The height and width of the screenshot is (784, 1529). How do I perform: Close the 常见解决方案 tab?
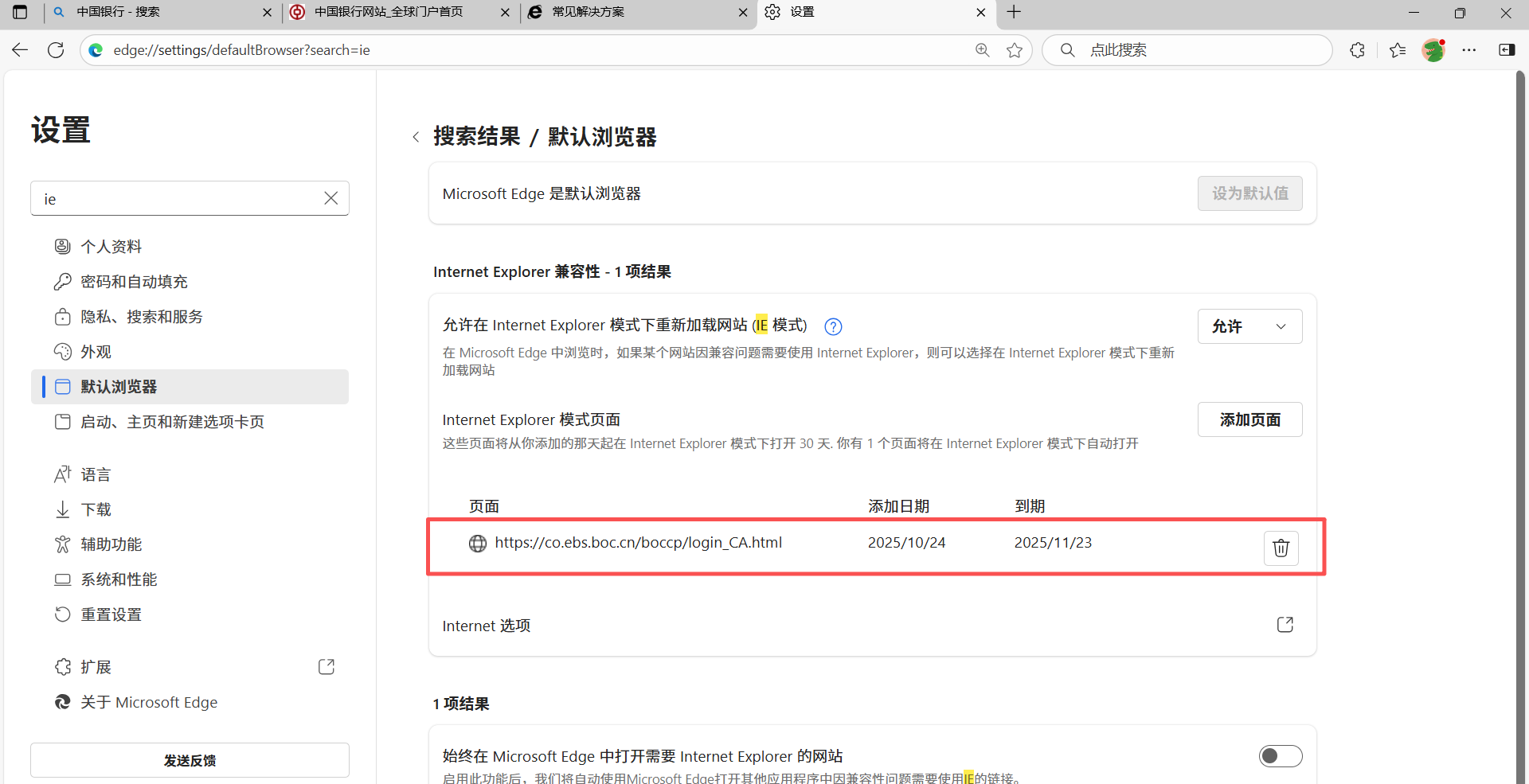pos(743,12)
